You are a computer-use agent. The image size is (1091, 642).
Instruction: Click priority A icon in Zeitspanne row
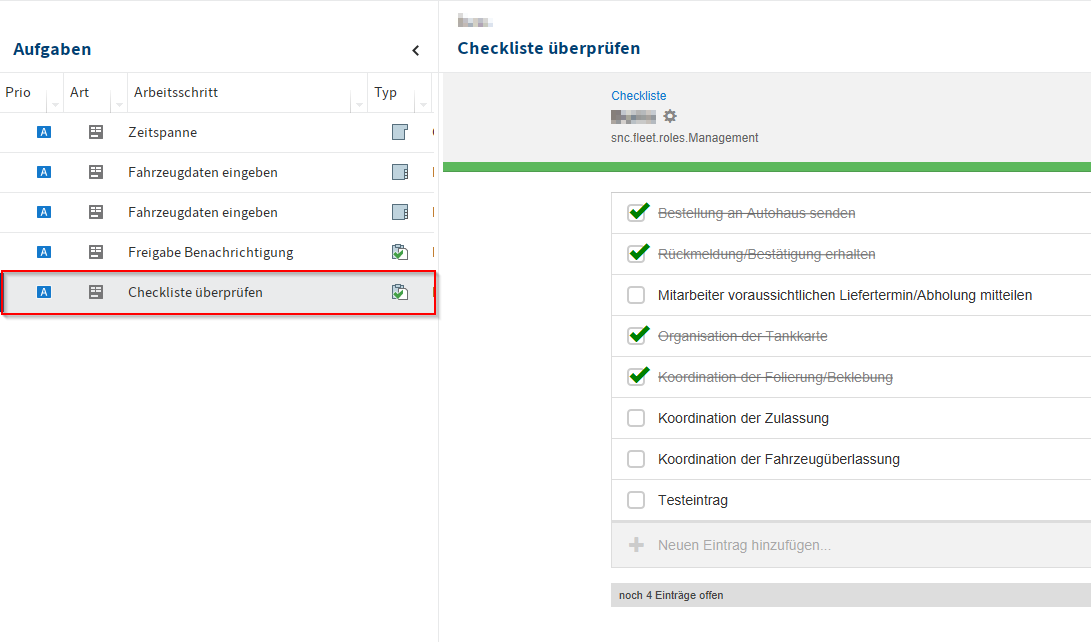point(43,132)
